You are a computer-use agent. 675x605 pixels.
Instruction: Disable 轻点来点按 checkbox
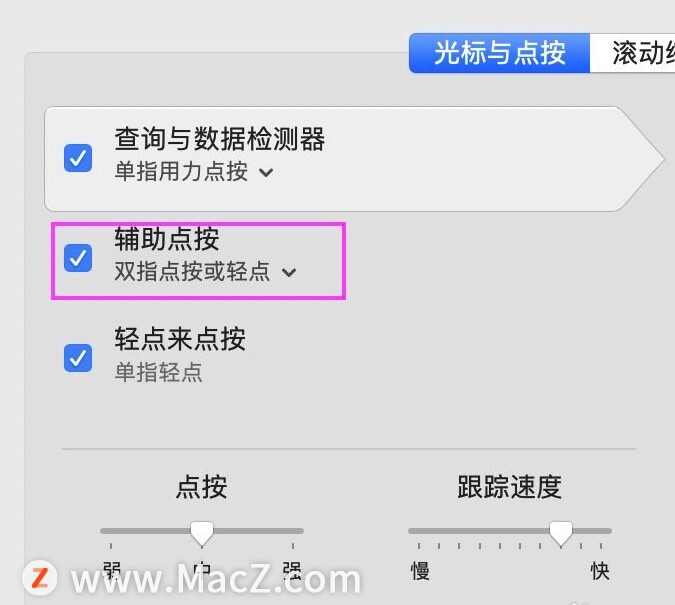78,358
